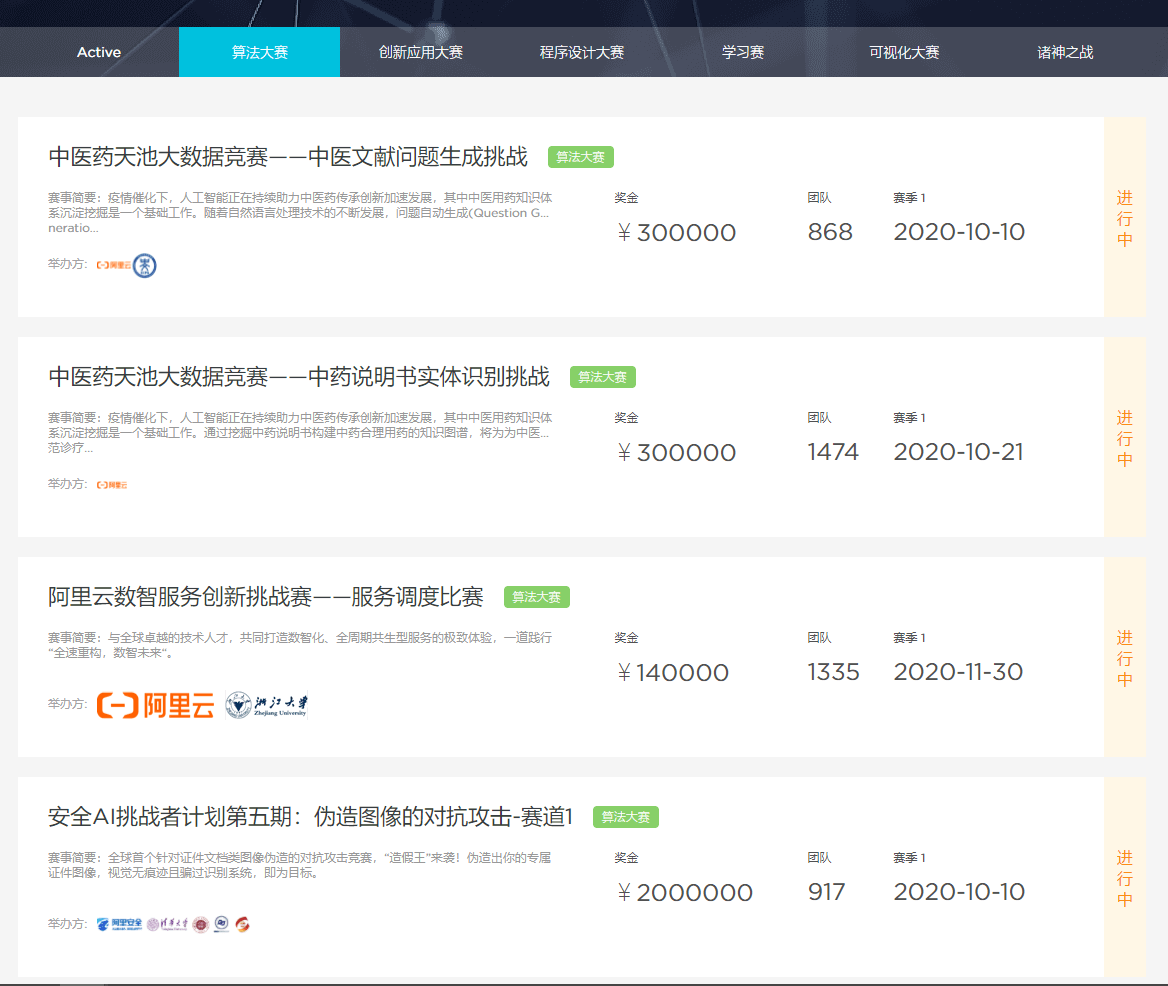The width and height of the screenshot is (1168, 986).
Task: Click team count 868
Action: pyautogui.click(x=830, y=232)
